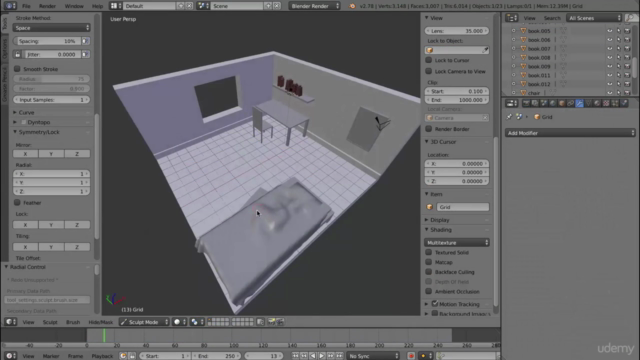The width and height of the screenshot is (640, 360).
Task: Expand the Curve panel
Action: point(26,112)
